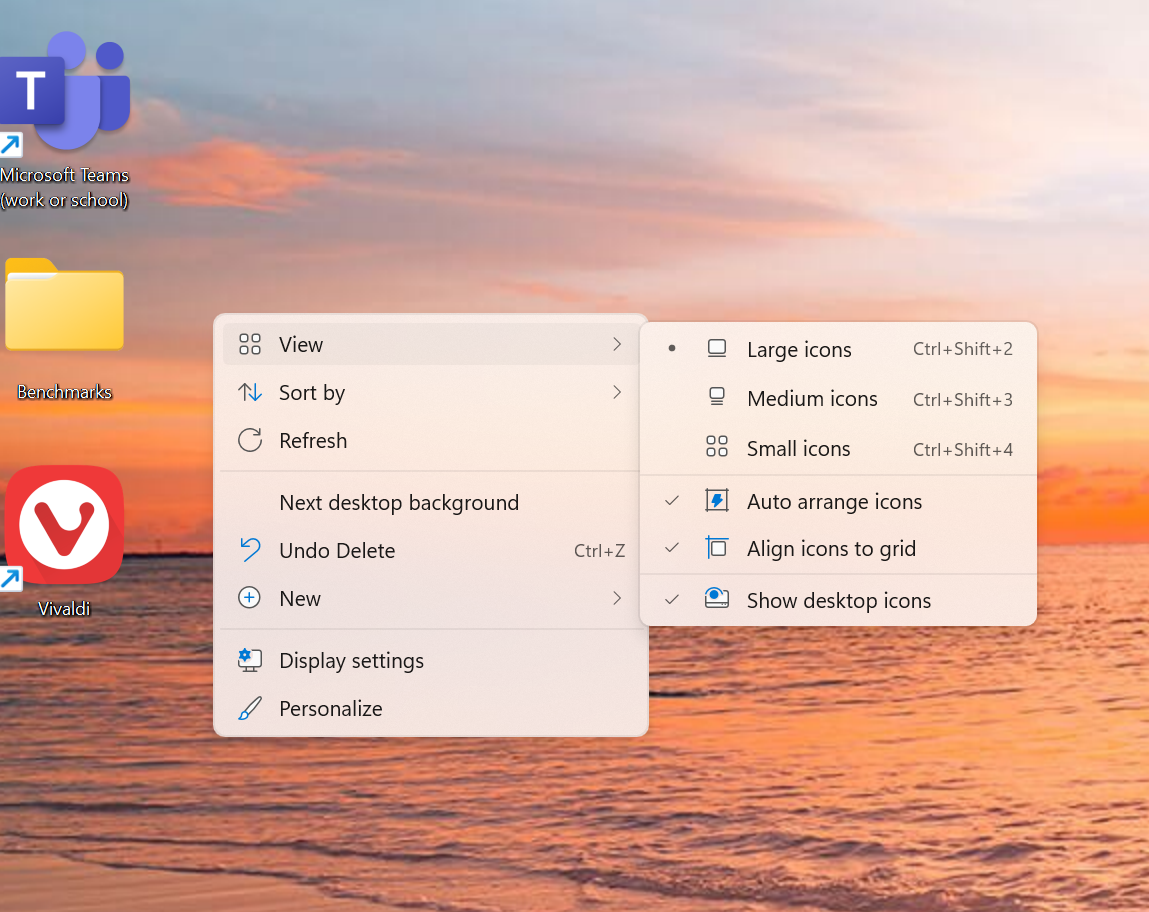Select the Vivaldi browser shortcut icon
Screen dimensions: 1149x912
[x=64, y=524]
